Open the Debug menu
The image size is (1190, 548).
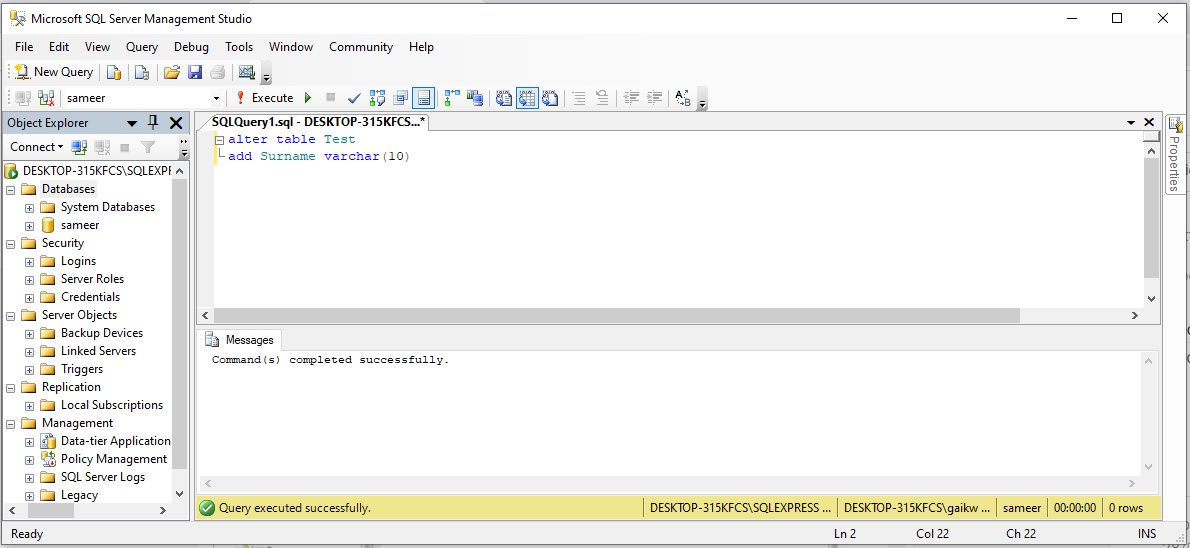tap(191, 47)
